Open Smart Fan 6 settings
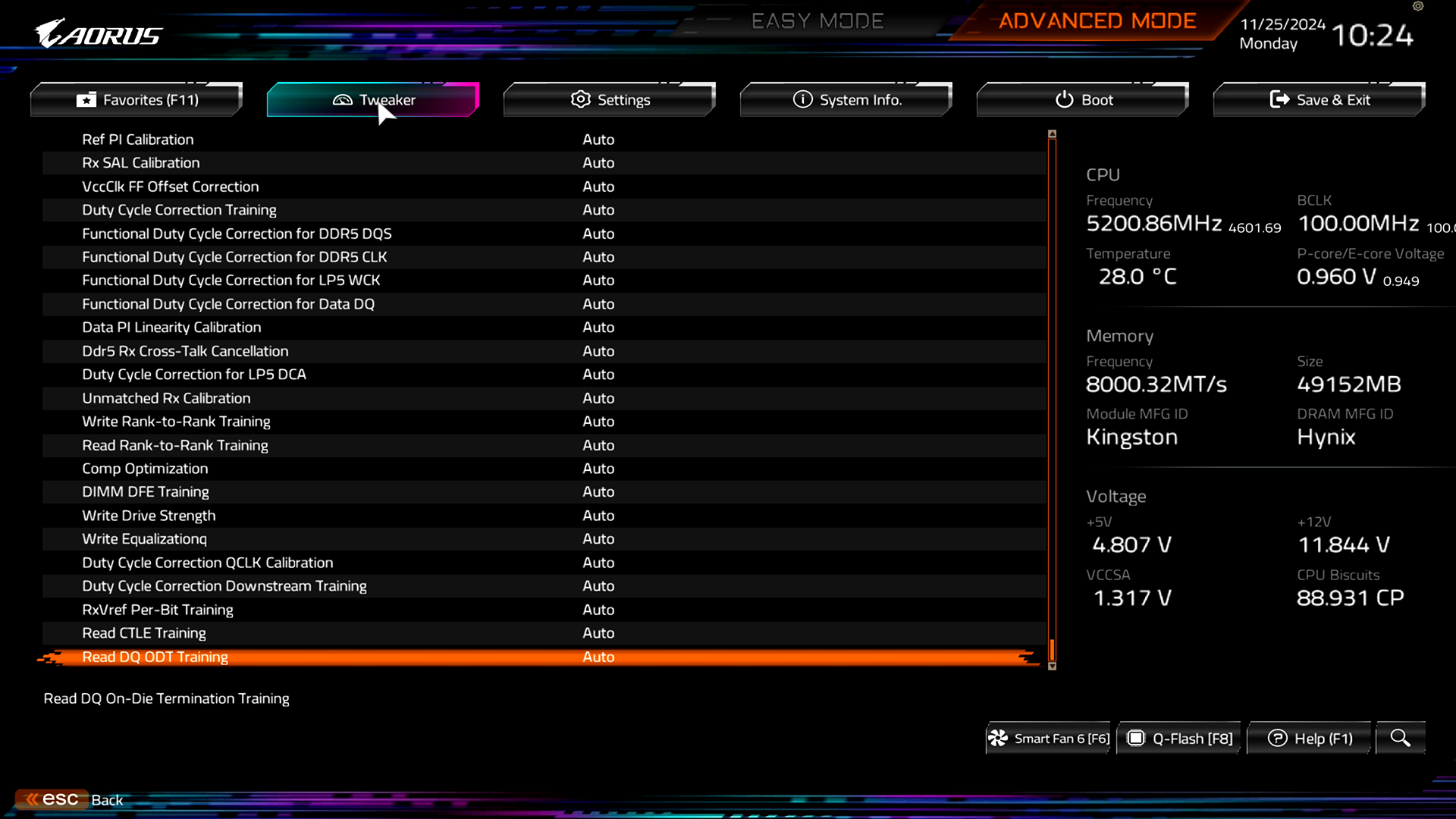 1049,738
